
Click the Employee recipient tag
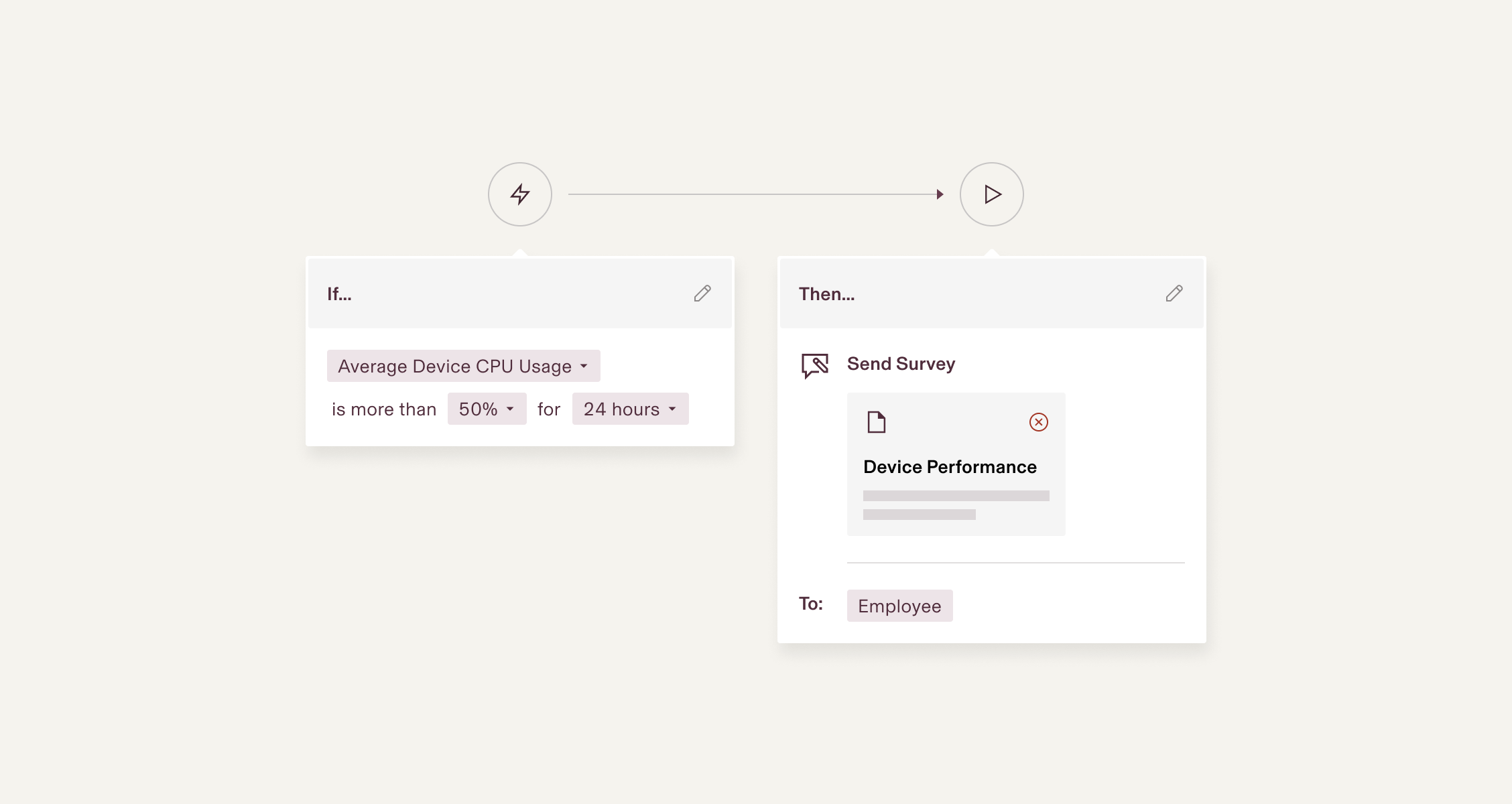[x=899, y=606]
